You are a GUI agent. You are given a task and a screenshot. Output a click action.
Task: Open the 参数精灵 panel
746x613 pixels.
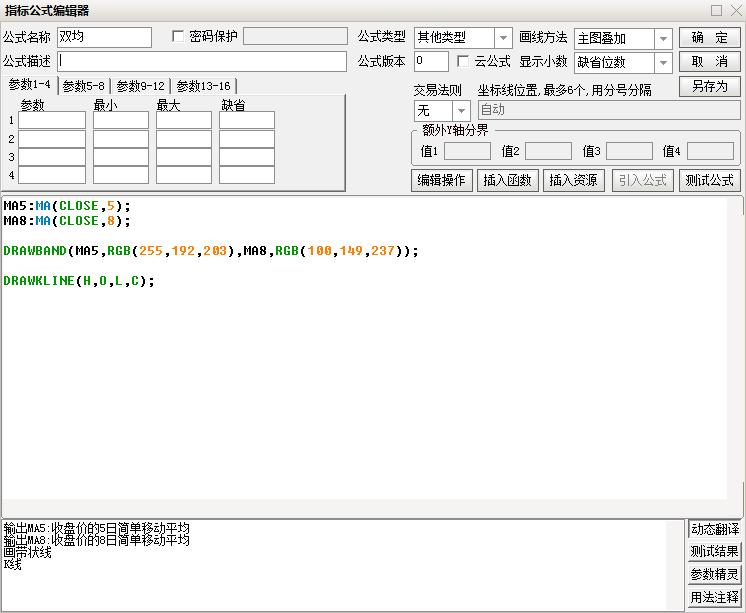tap(715, 574)
